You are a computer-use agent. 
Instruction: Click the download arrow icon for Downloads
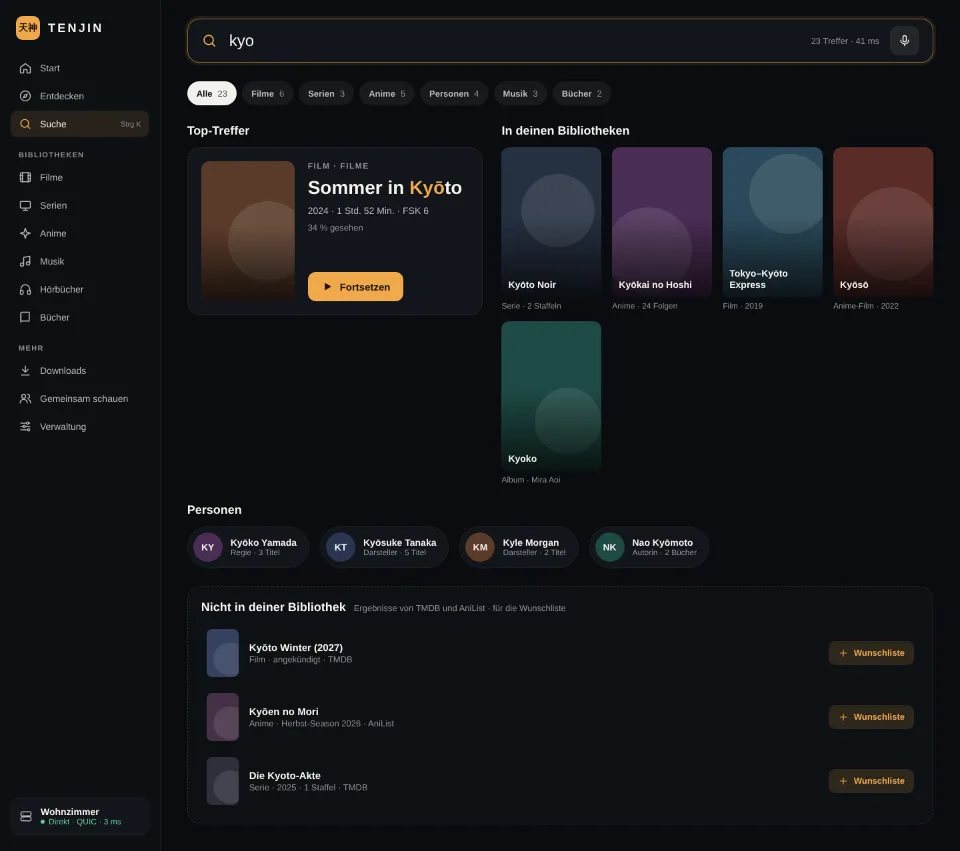coord(25,370)
